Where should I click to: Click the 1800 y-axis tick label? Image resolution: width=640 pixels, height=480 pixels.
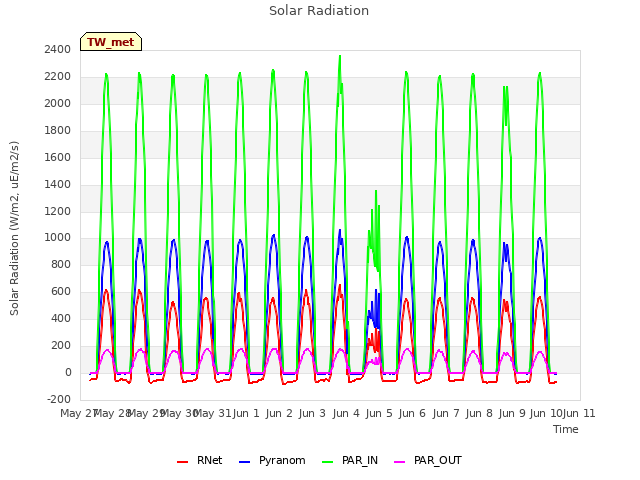click(x=58, y=130)
